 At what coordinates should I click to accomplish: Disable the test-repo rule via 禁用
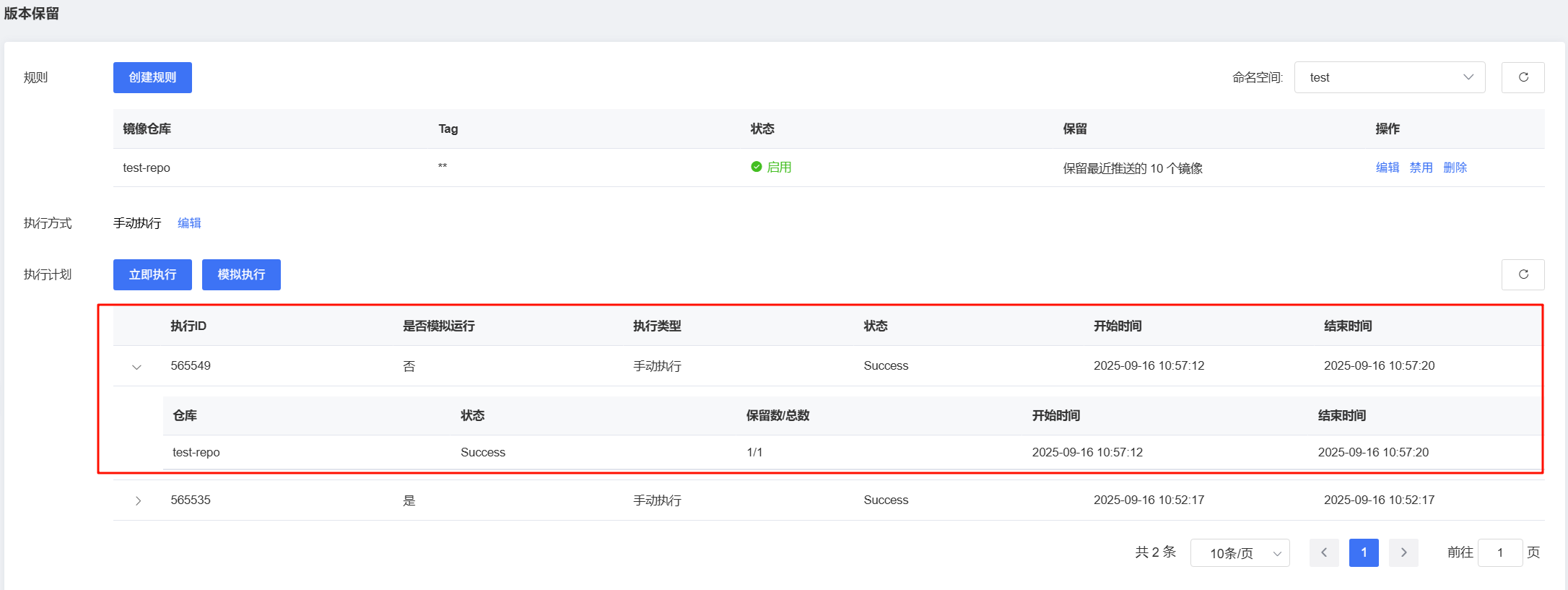1421,168
